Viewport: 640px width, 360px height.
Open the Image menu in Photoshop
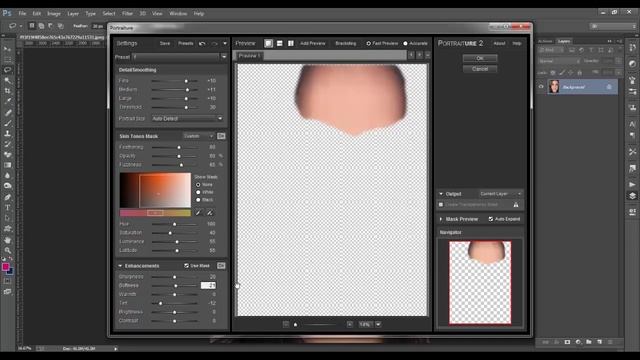pyautogui.click(x=54, y=13)
